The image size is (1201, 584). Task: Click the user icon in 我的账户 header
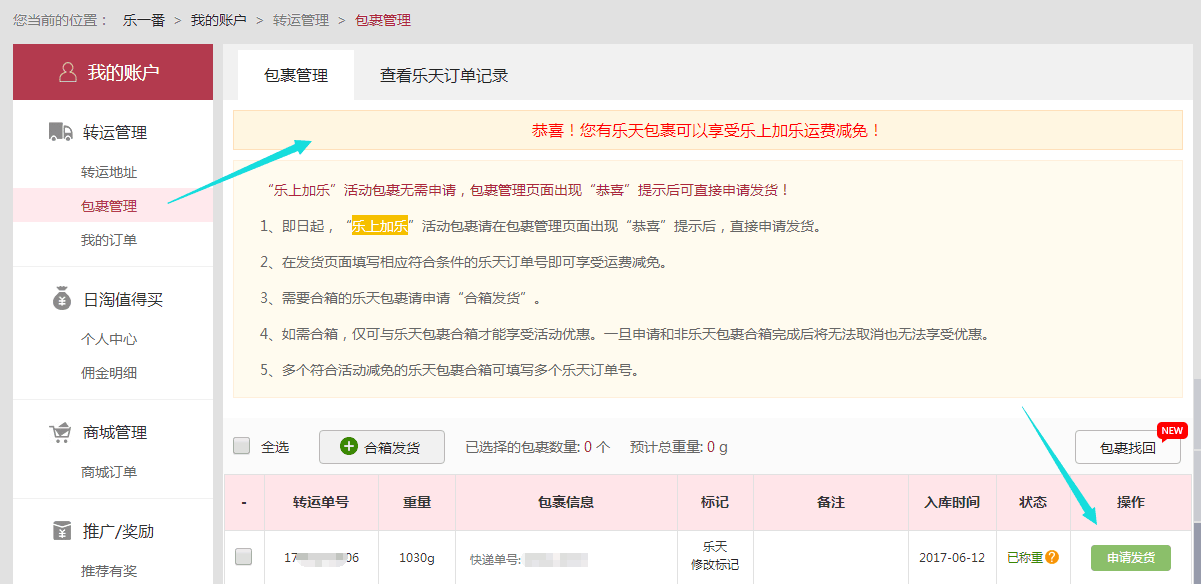[68, 72]
